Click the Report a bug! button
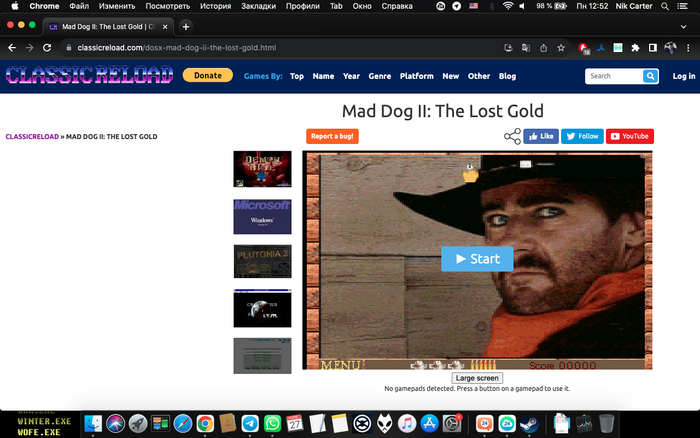 [333, 136]
